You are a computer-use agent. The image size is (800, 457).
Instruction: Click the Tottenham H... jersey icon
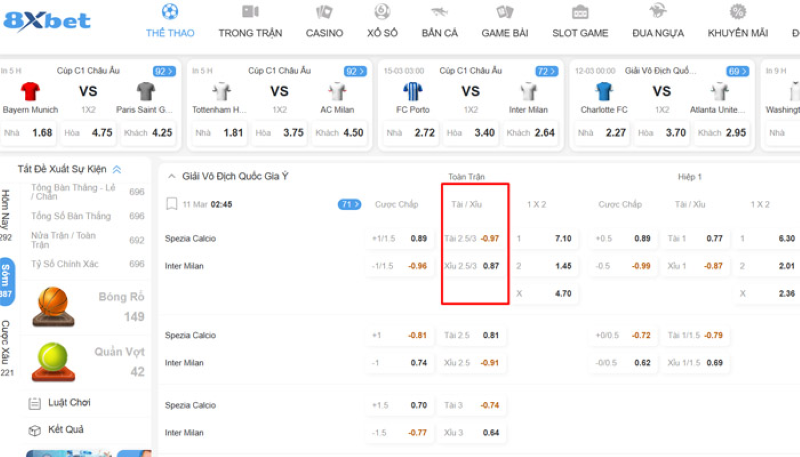[221, 91]
